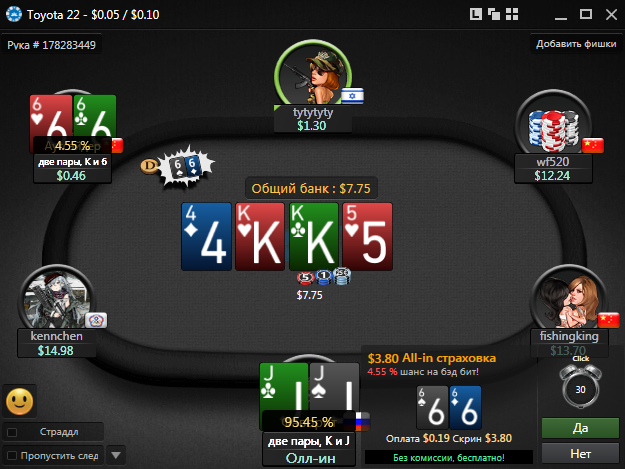Choose the tile grid layout icon
The width and height of the screenshot is (625, 469).
pyautogui.click(x=512, y=14)
